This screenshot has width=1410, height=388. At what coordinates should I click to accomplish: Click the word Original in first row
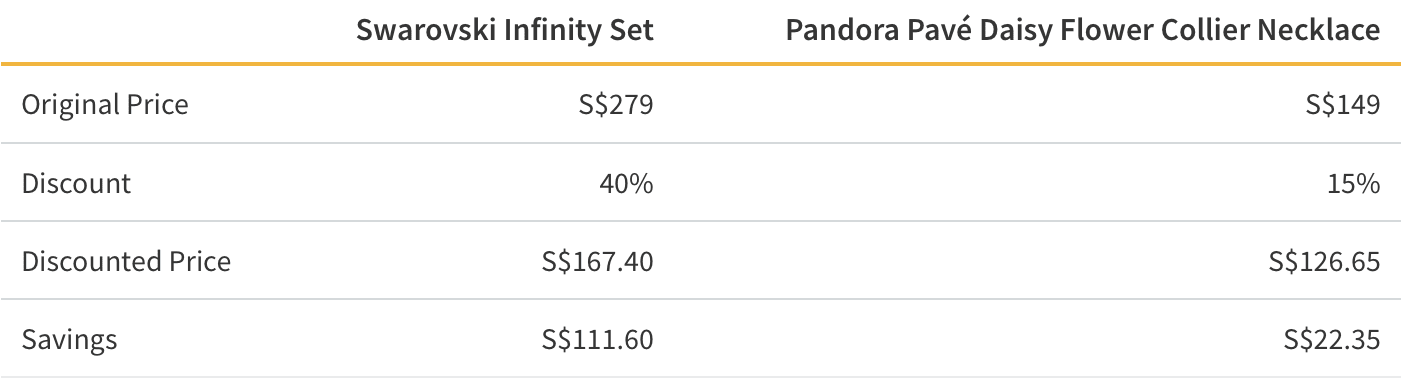tap(65, 104)
